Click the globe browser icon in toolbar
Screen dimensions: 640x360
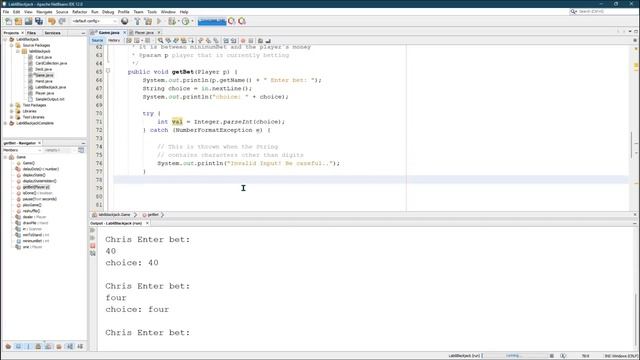(124, 21)
